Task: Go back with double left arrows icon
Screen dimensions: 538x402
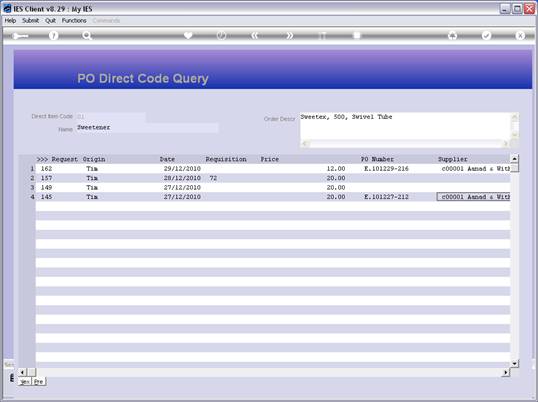Action: click(x=255, y=35)
